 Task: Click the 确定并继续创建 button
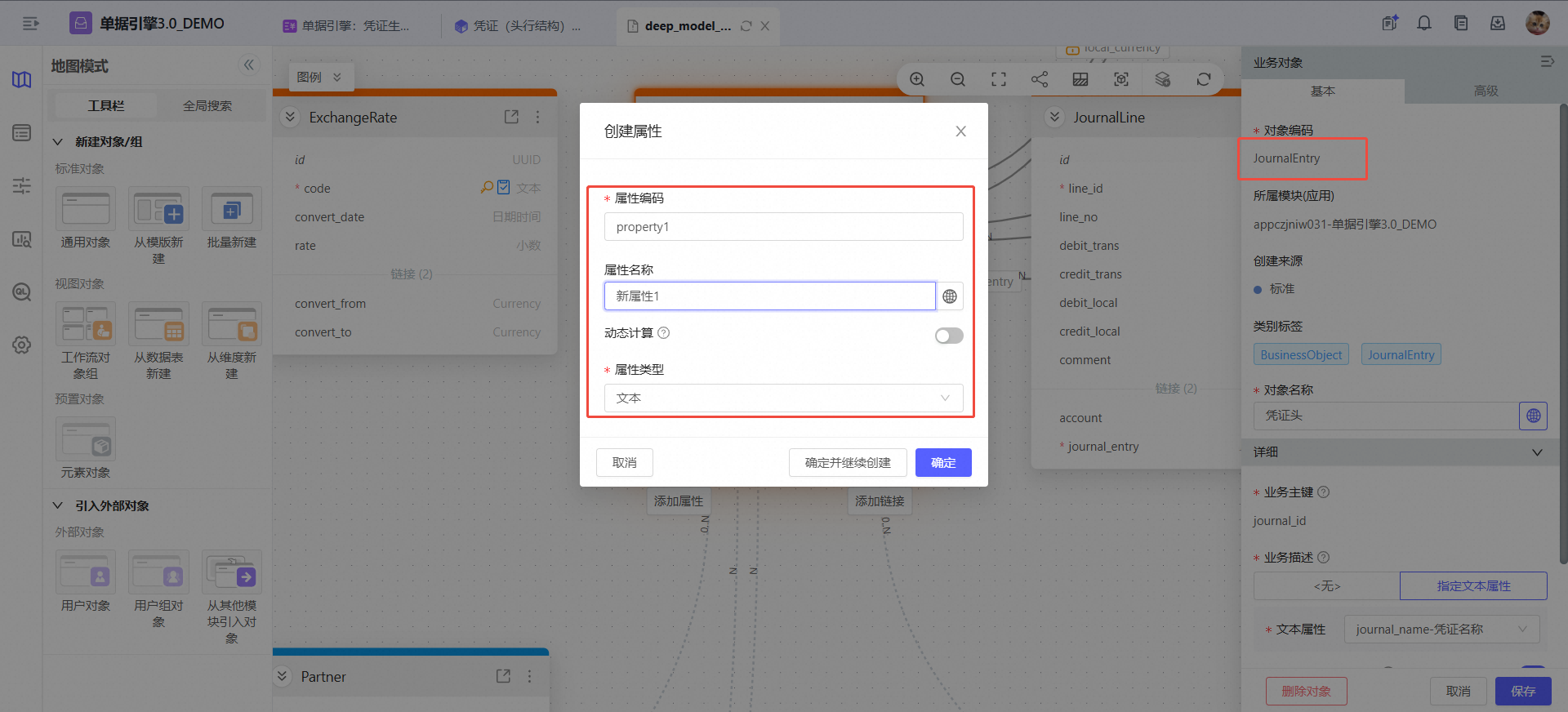coord(848,462)
